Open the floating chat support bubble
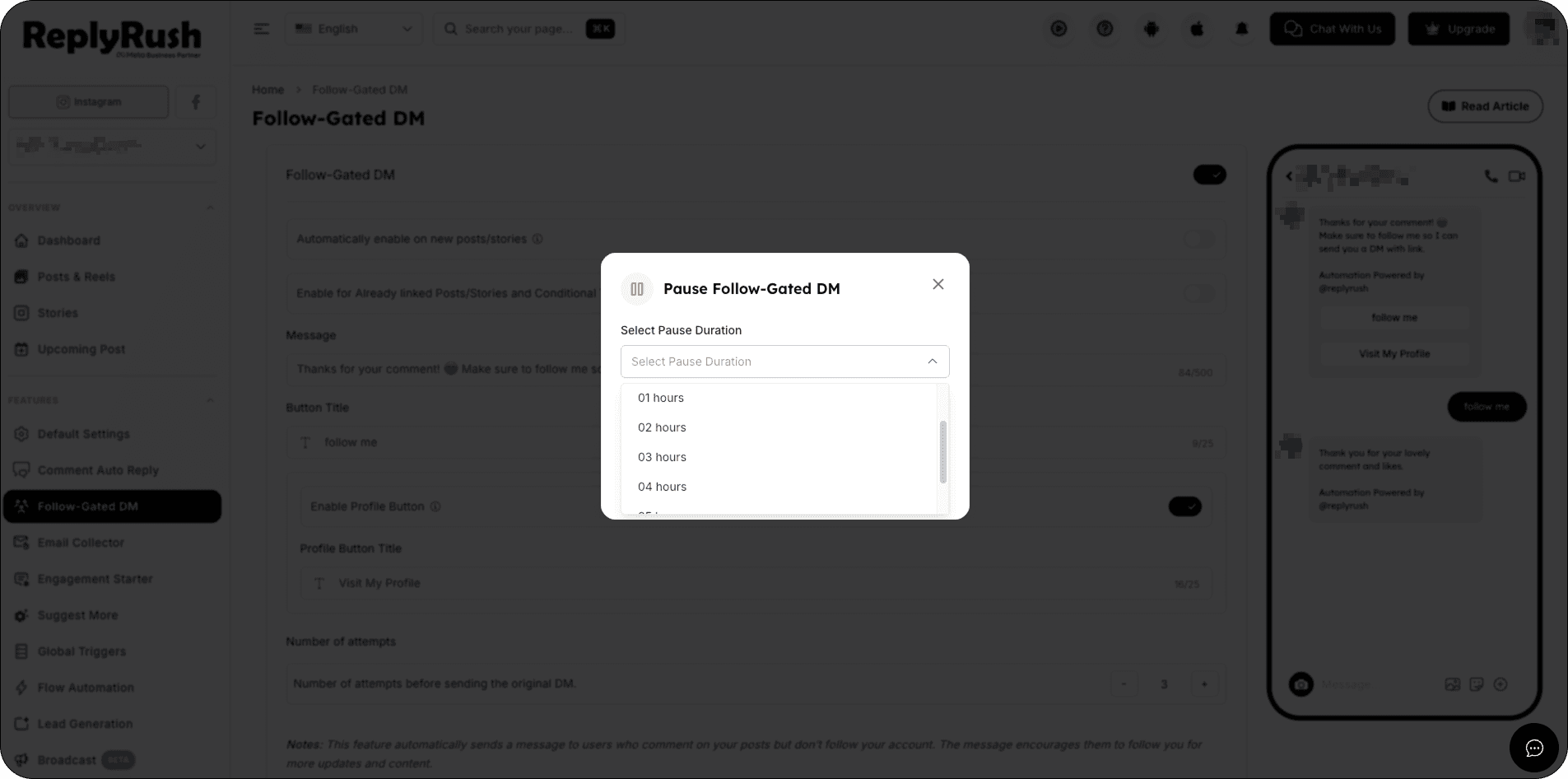This screenshot has width=1568, height=779. click(1533, 748)
